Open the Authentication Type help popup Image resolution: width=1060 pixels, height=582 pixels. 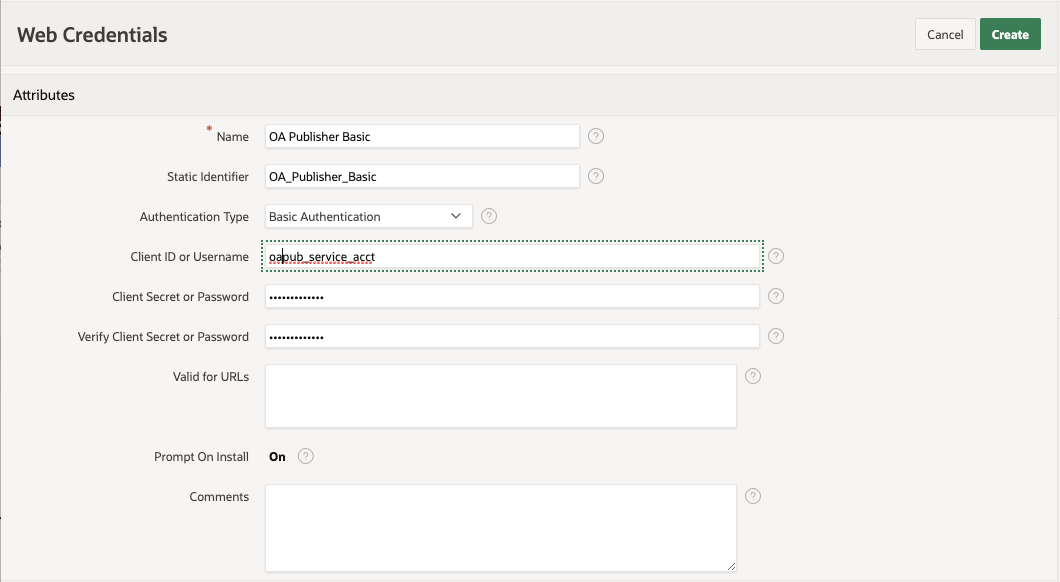[488, 216]
